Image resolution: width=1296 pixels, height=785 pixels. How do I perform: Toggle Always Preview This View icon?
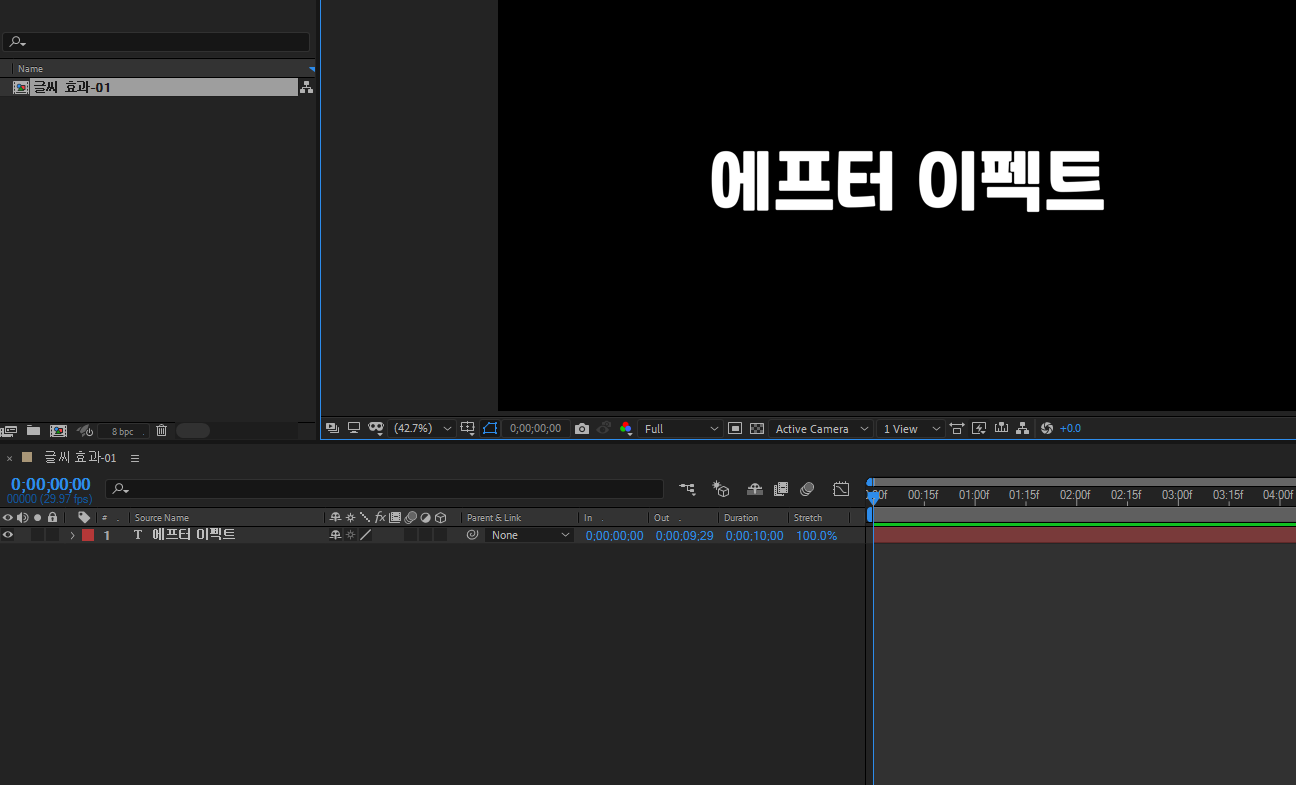point(333,428)
